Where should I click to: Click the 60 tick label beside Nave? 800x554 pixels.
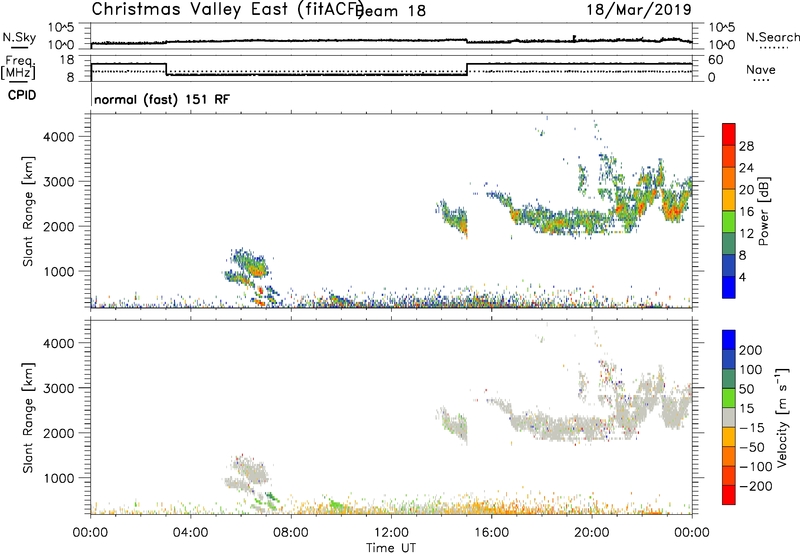coord(716,60)
